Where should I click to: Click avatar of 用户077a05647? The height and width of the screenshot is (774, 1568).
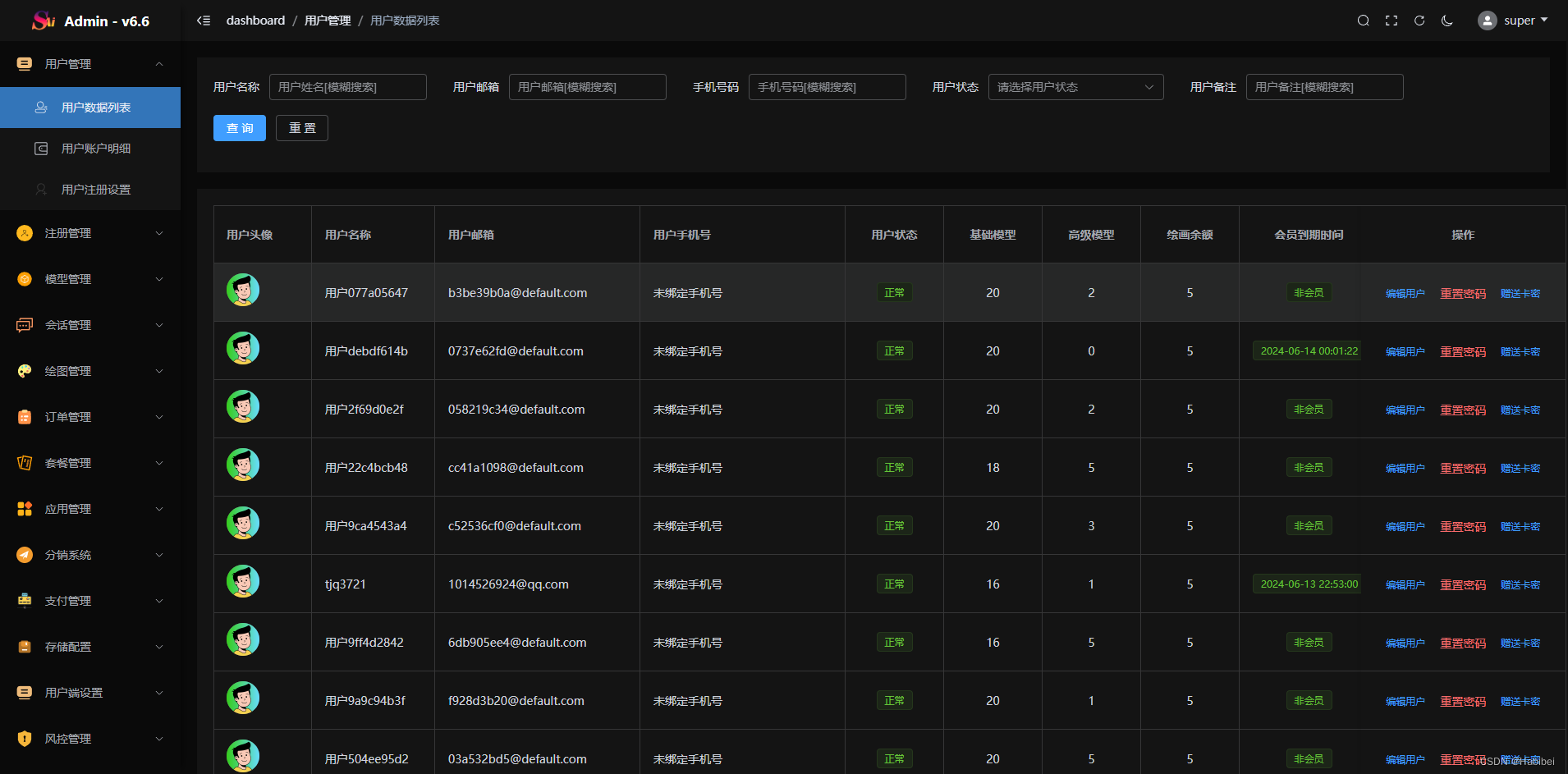(x=243, y=290)
